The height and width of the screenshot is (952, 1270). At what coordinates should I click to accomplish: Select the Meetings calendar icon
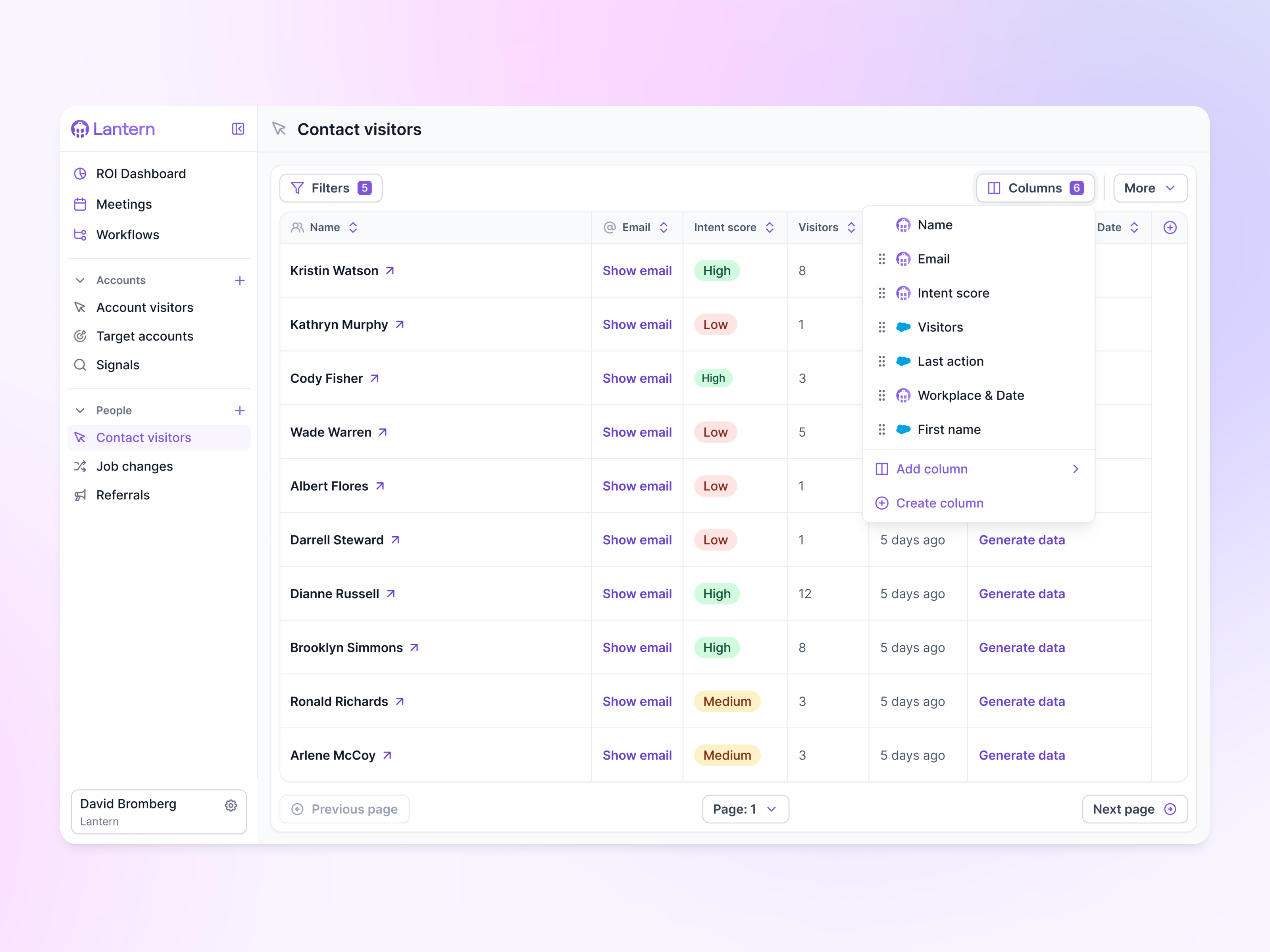(x=81, y=204)
